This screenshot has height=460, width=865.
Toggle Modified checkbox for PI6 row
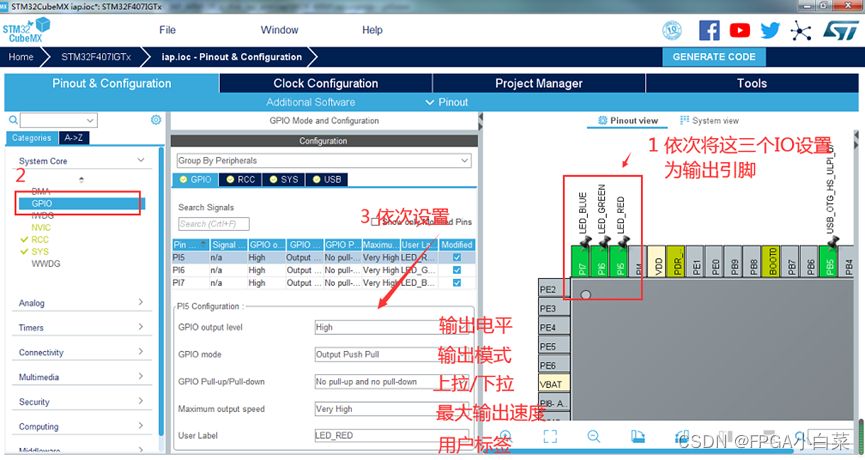click(x=457, y=270)
